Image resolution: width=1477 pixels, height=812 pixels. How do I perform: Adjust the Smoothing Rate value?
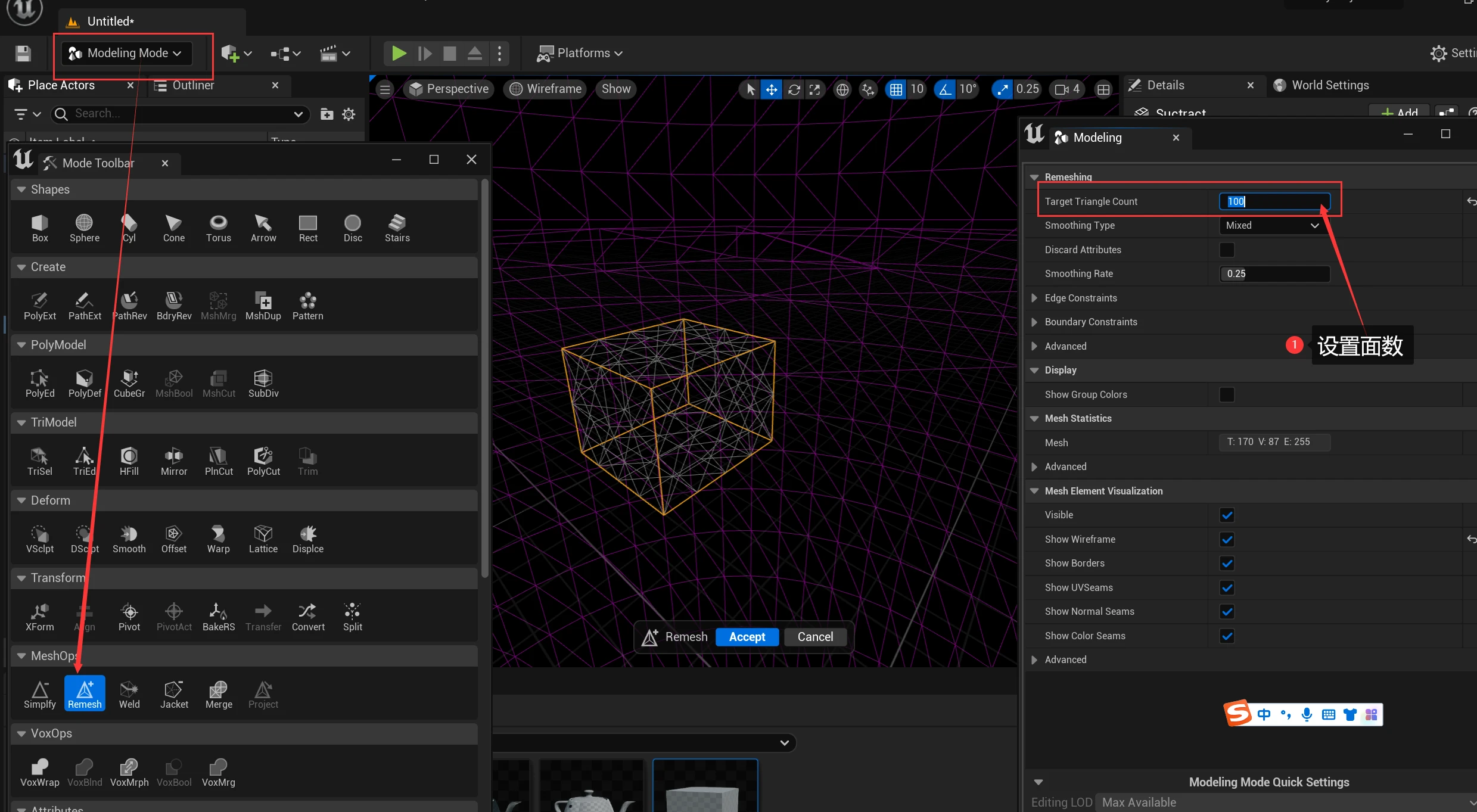point(1274,273)
